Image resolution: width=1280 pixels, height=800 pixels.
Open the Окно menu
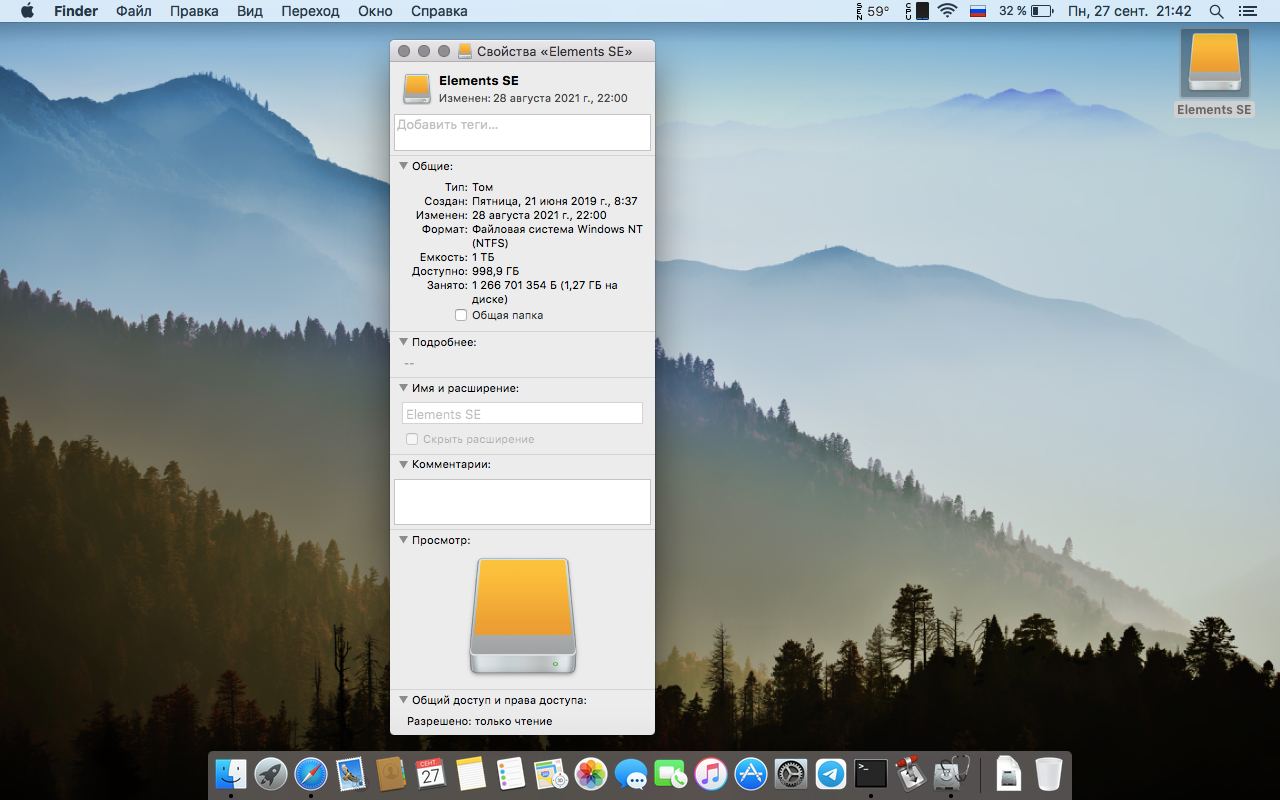tap(375, 11)
